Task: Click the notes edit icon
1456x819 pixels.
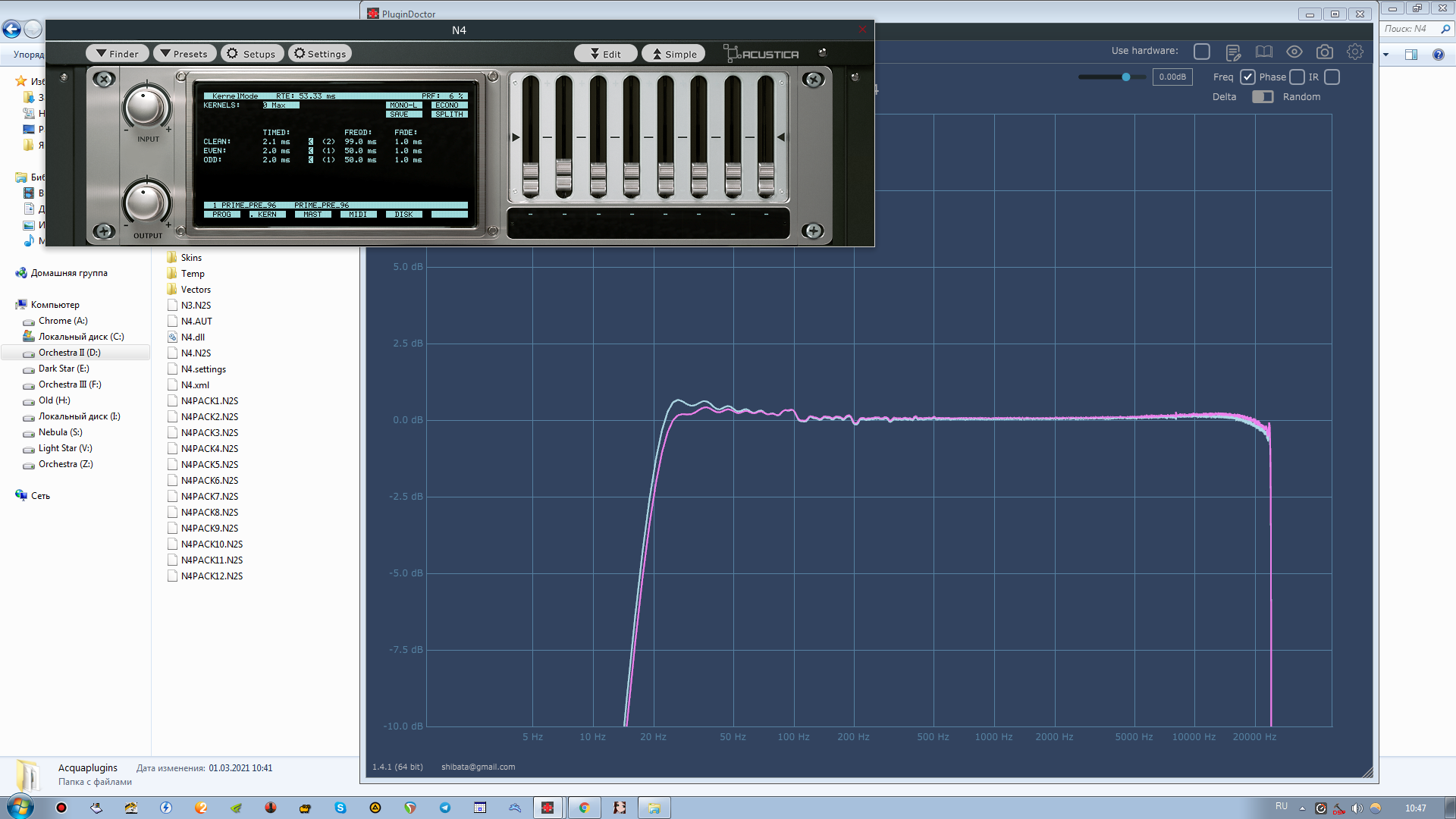Action: [x=1233, y=52]
